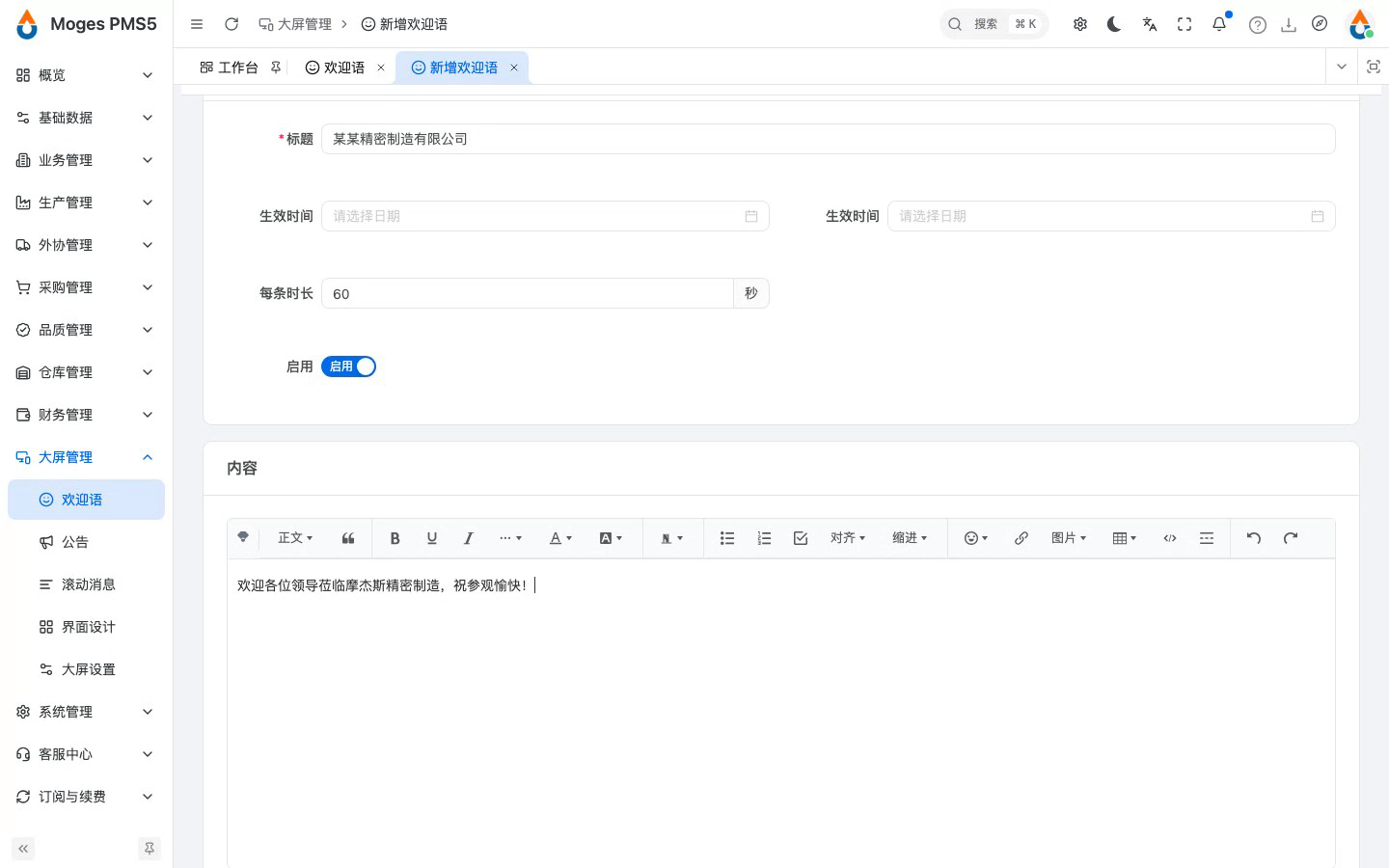Open the settings gear in the top bar
The height and width of the screenshot is (868, 1389).
(x=1080, y=24)
